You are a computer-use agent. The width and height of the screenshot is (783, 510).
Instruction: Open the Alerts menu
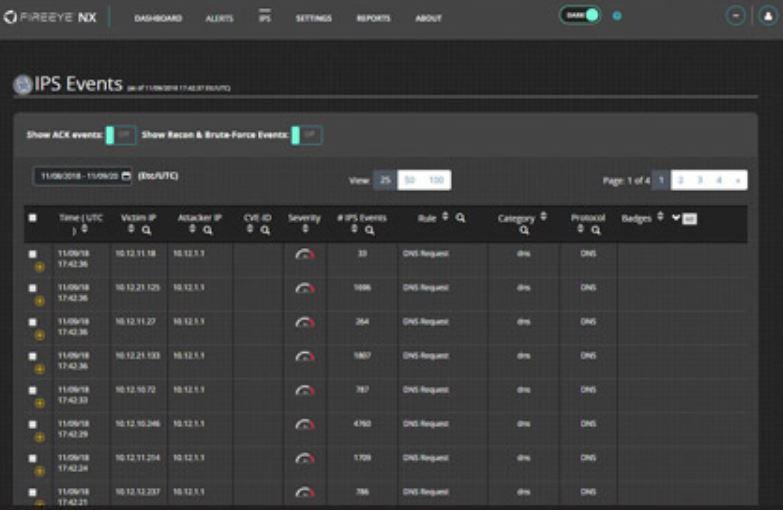219,18
